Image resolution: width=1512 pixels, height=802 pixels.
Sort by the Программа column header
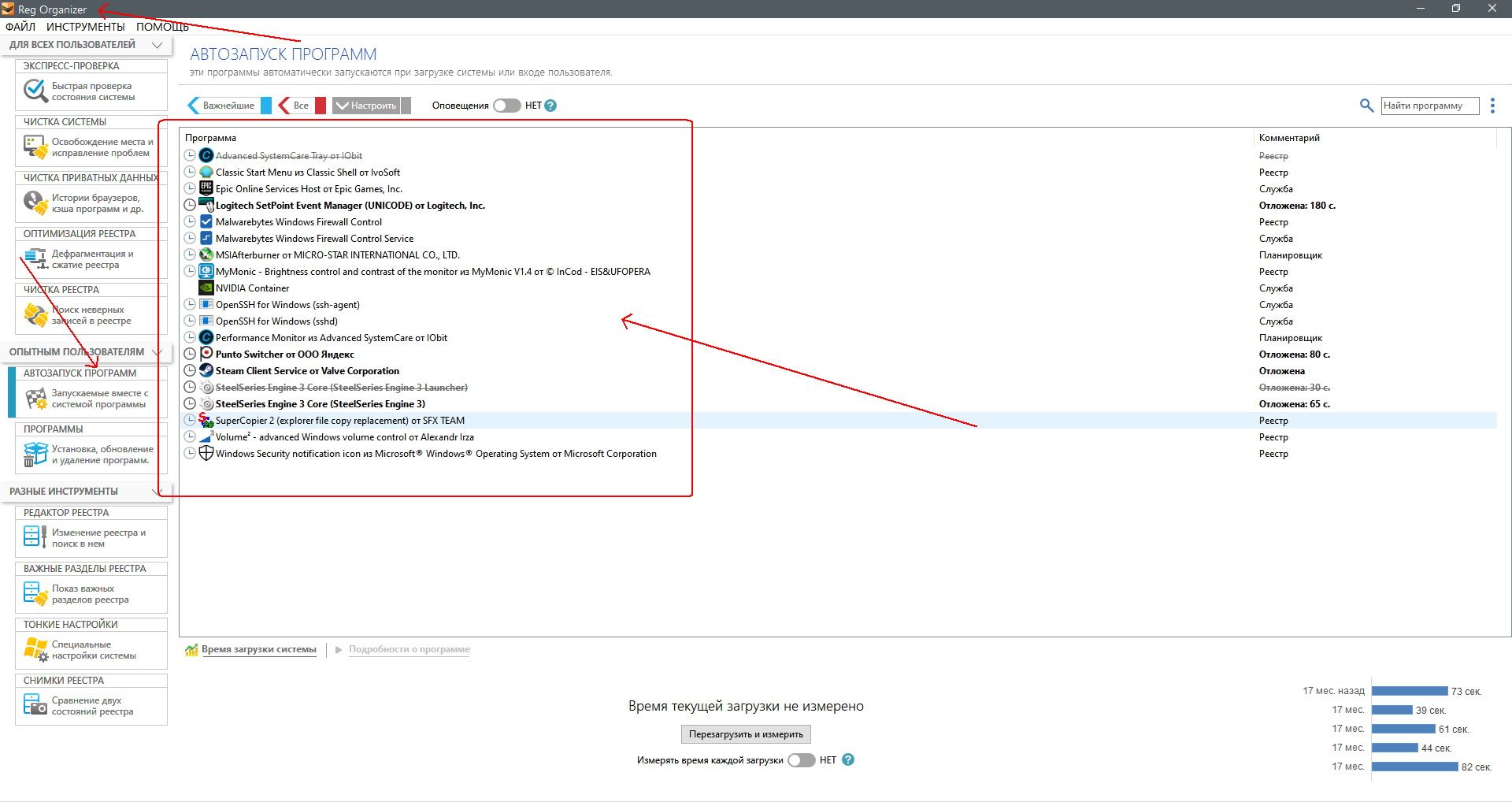(x=715, y=138)
